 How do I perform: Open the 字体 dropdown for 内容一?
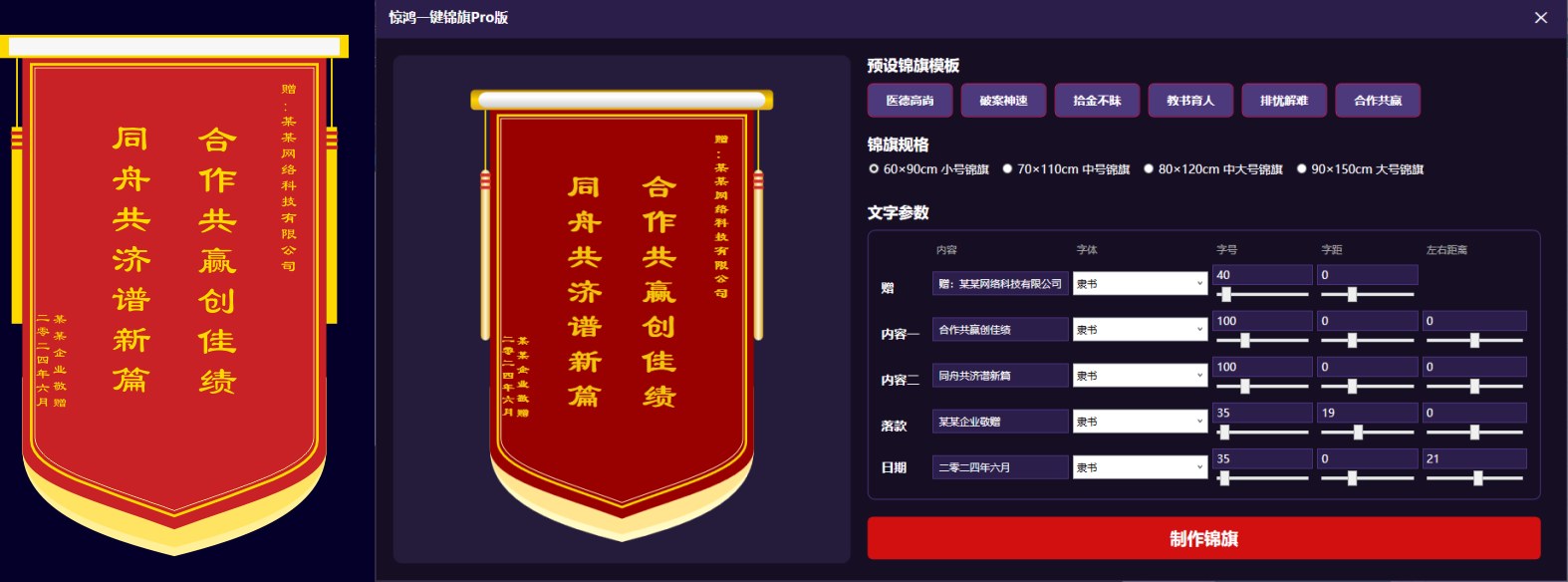pyautogui.click(x=1140, y=330)
